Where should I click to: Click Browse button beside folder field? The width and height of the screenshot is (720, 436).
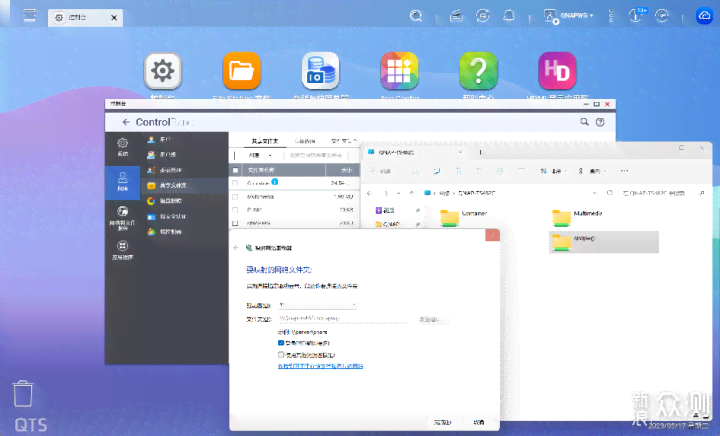click(x=432, y=319)
